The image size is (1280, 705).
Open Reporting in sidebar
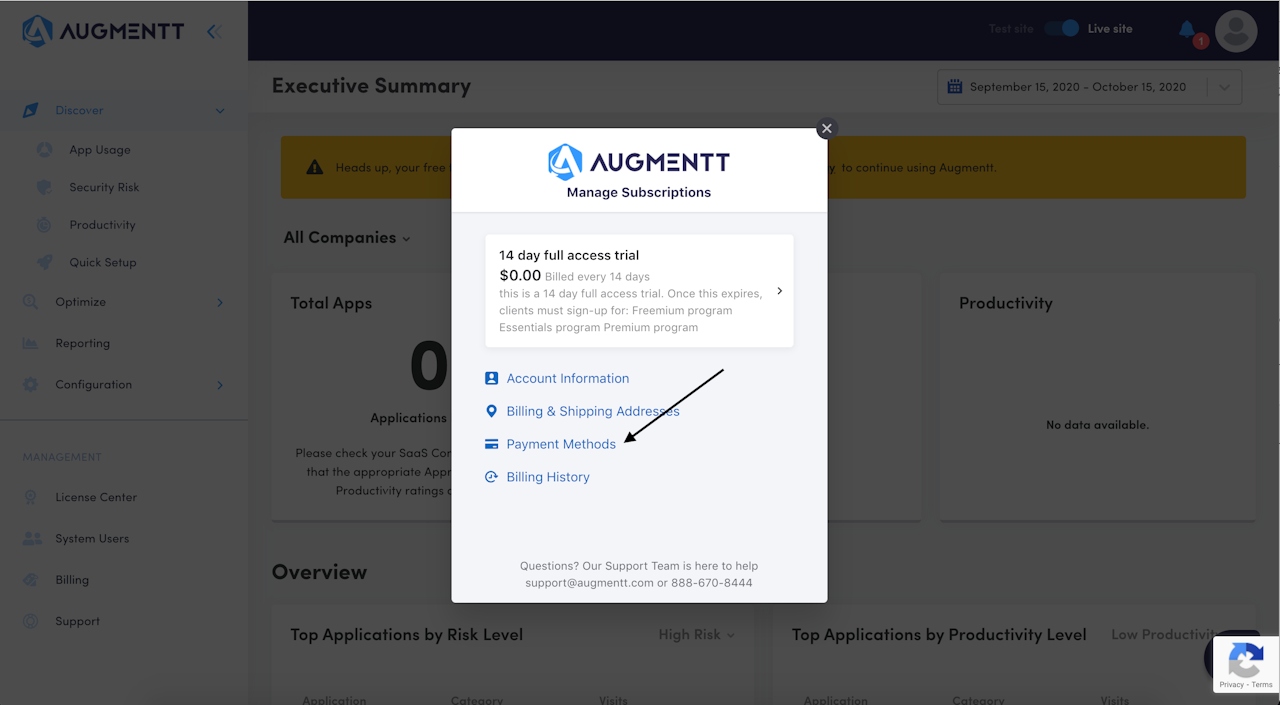tap(82, 343)
